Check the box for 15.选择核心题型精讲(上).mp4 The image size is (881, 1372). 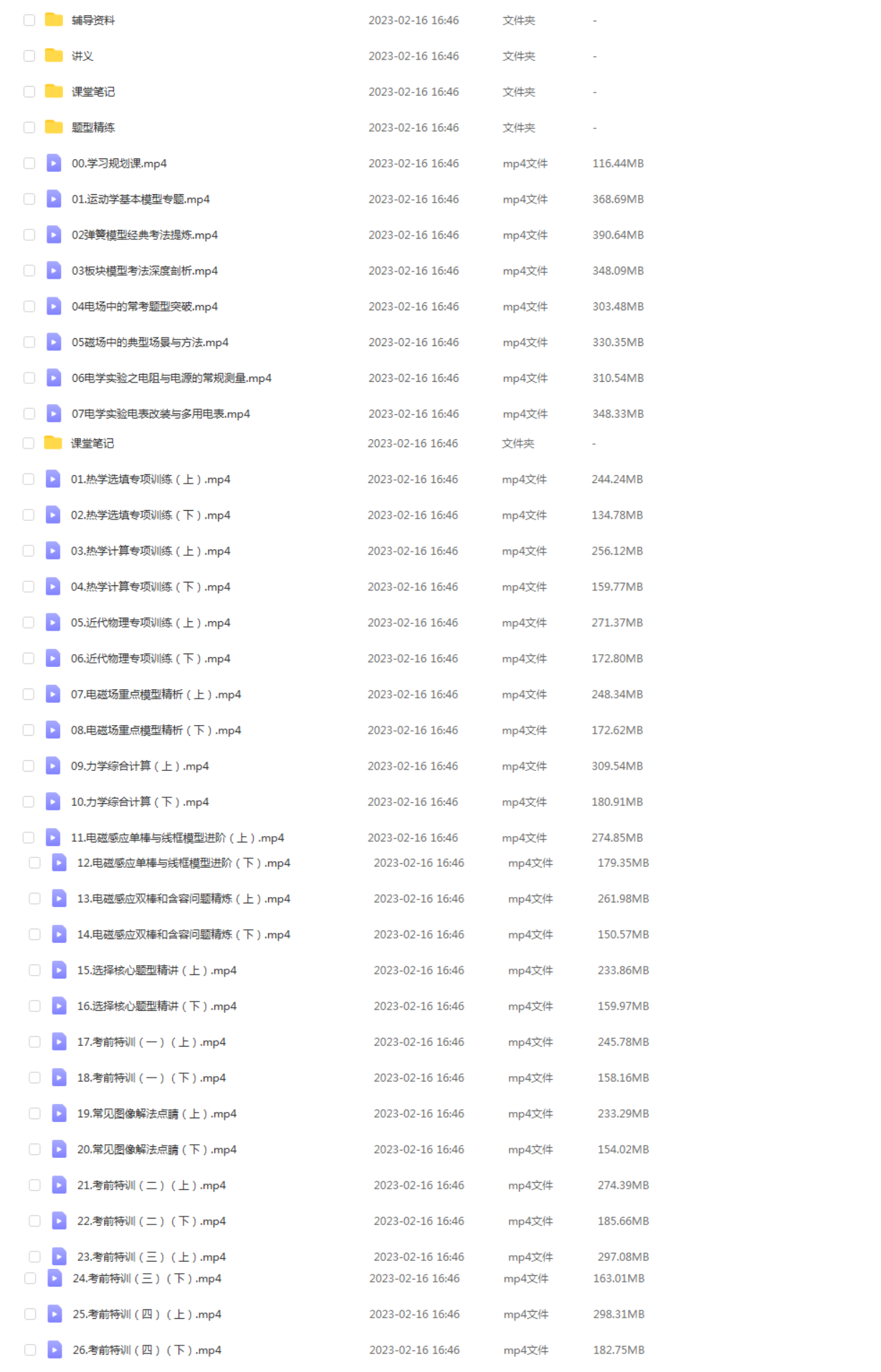click(34, 970)
